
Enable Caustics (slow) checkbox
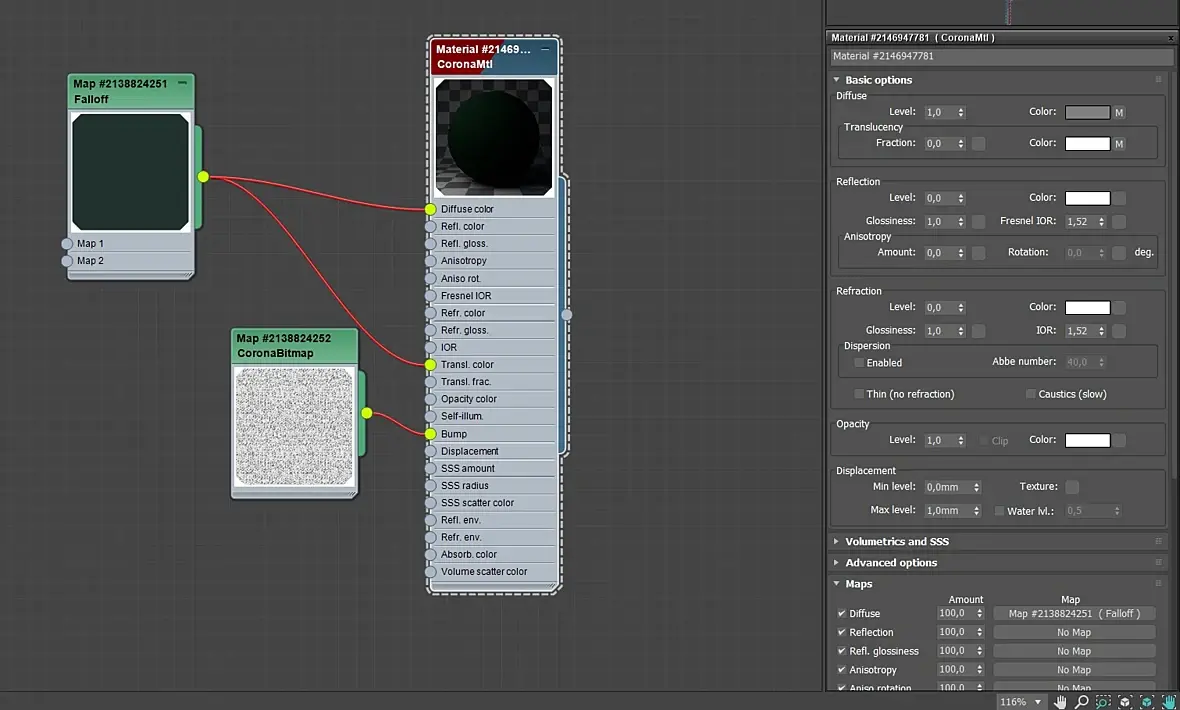coord(1030,394)
